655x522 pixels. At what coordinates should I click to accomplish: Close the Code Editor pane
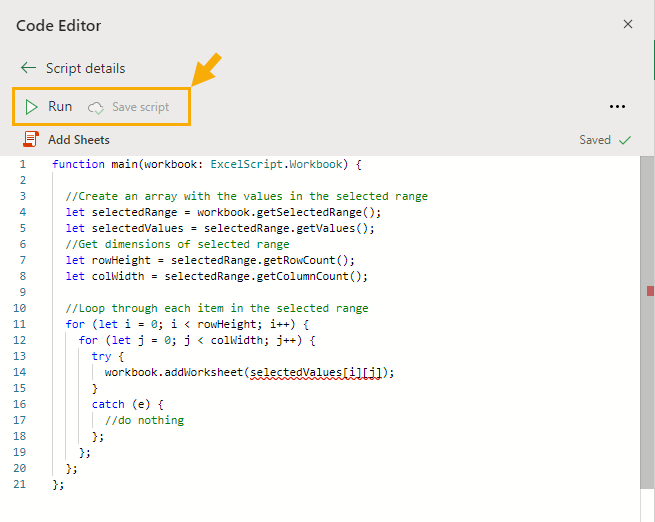tap(627, 24)
